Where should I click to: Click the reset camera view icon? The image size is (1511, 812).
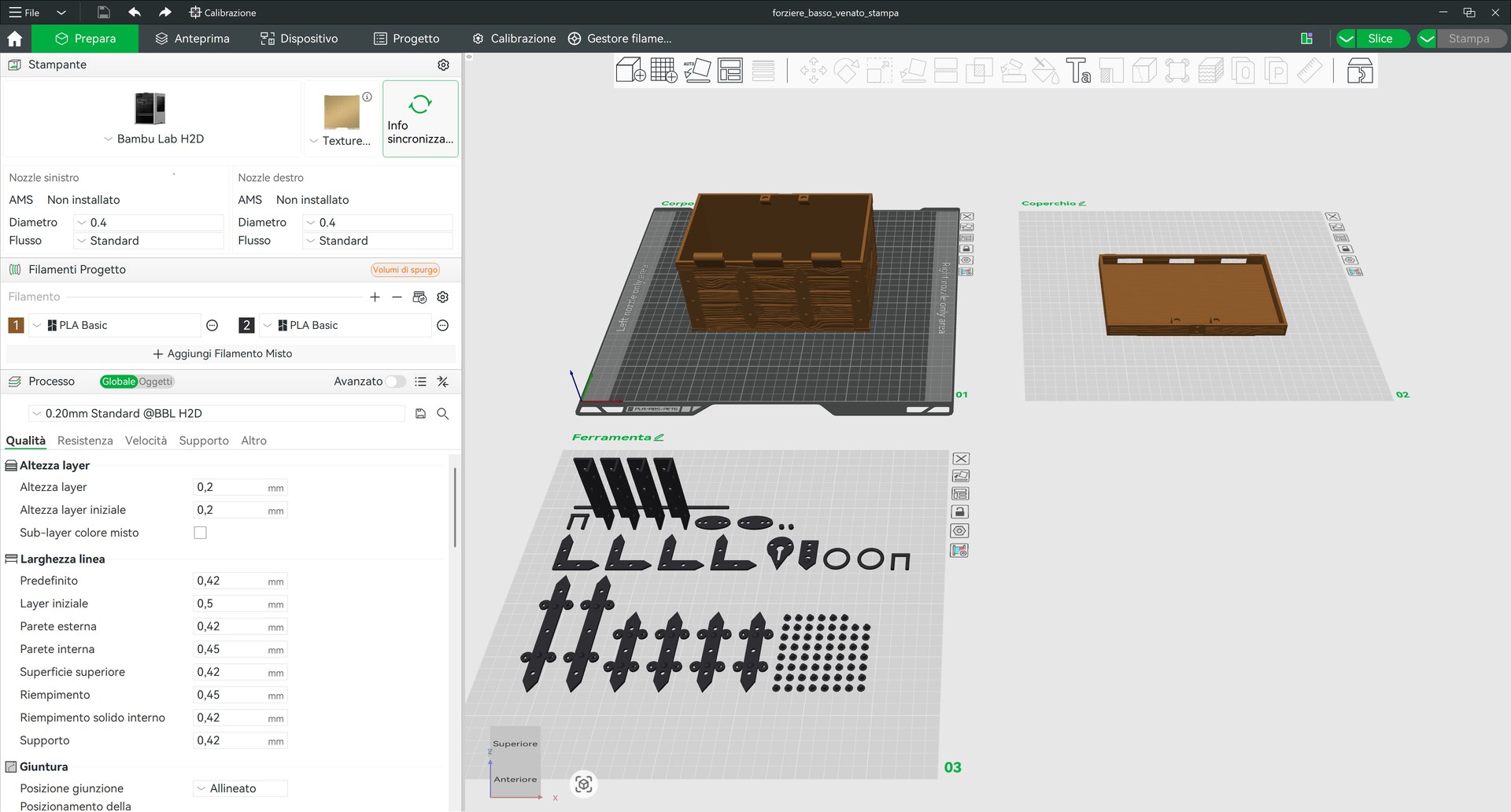(x=583, y=784)
